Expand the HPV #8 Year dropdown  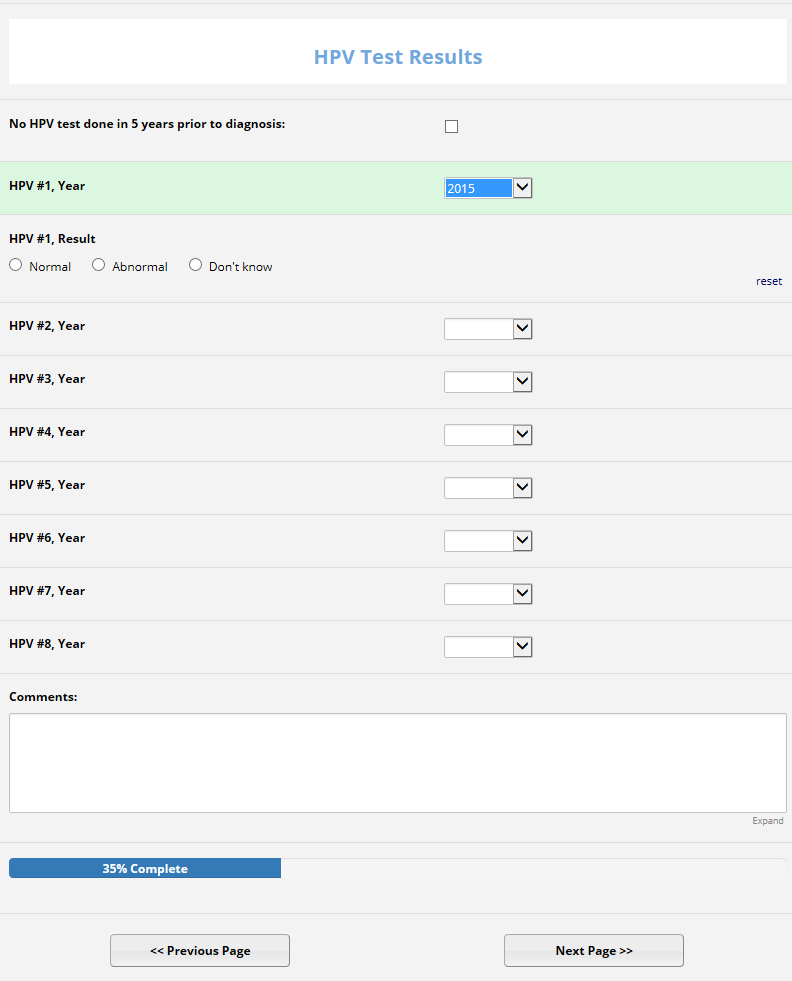(488, 647)
